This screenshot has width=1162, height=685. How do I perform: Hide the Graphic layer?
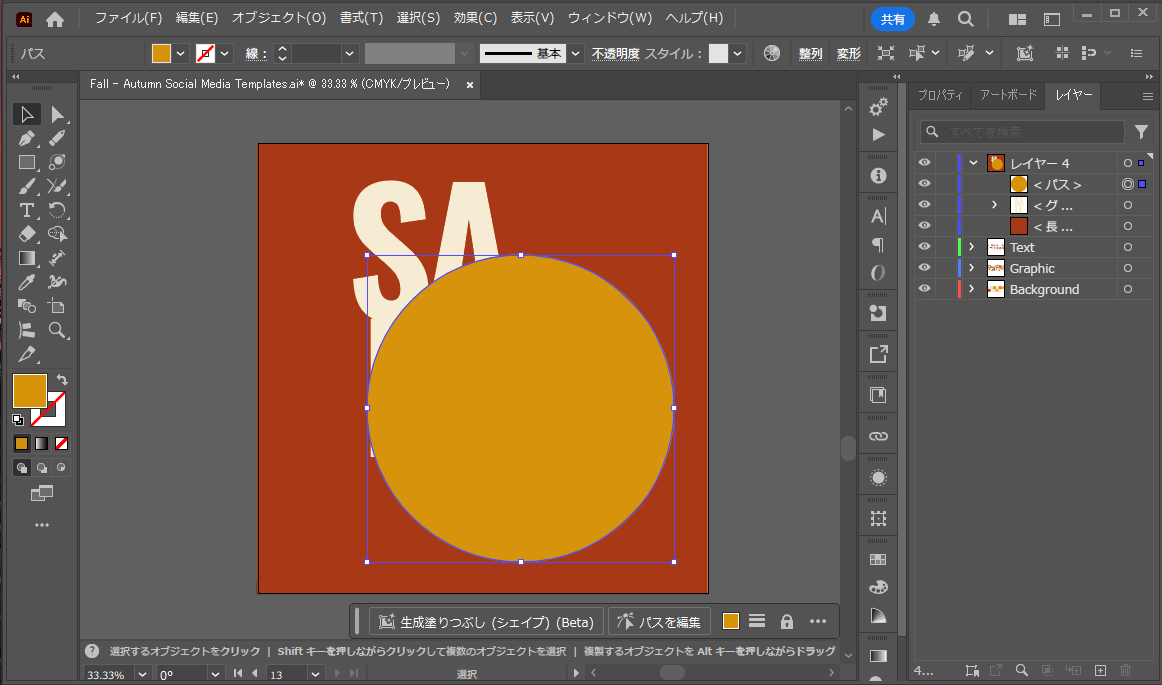click(x=924, y=268)
